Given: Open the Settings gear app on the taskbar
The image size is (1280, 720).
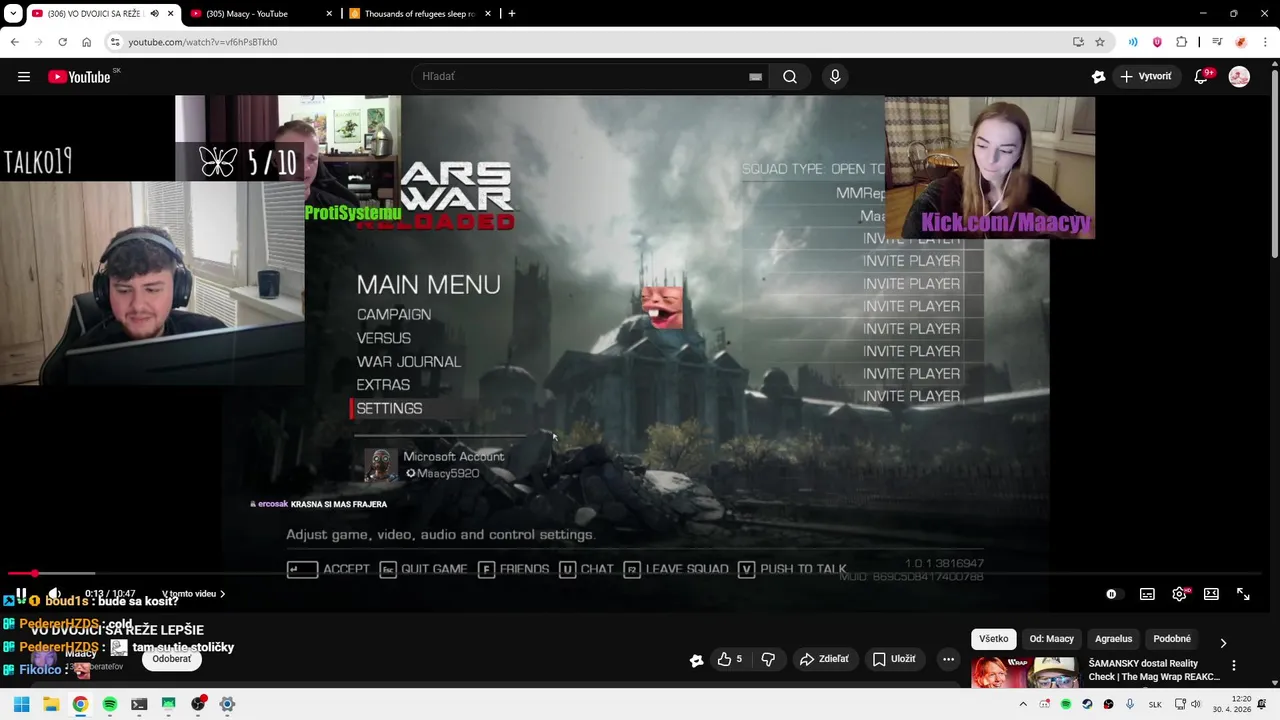Looking at the screenshot, I should coord(227,704).
